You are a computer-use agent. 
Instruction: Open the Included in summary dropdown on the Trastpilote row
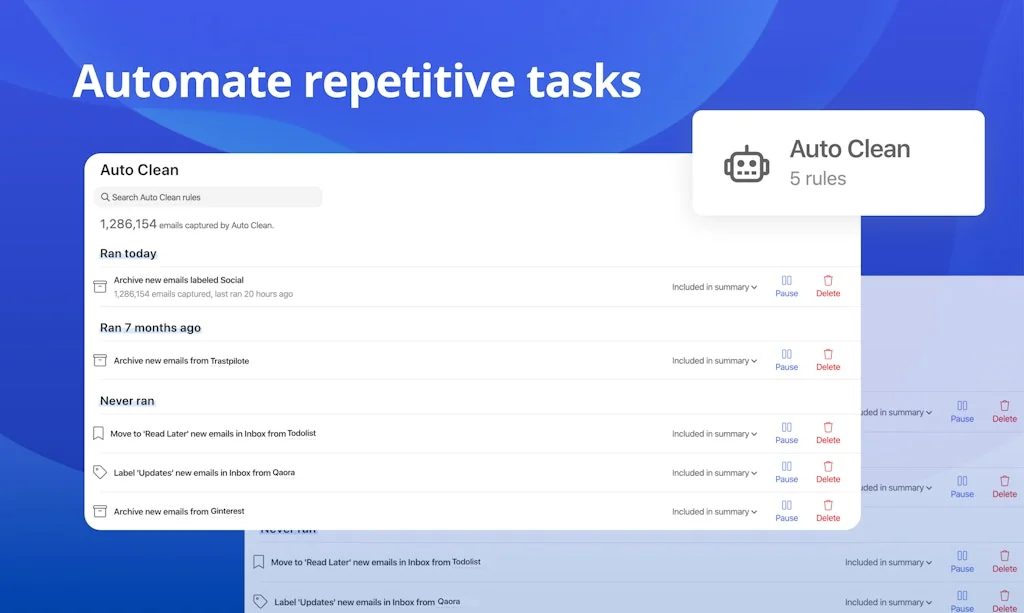[714, 361]
